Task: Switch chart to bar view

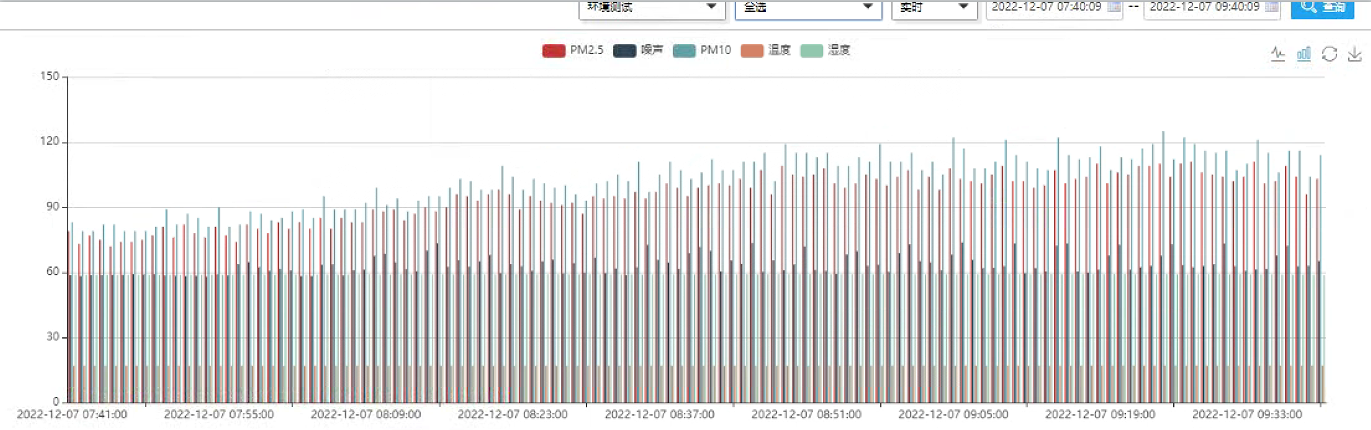Action: (1303, 54)
